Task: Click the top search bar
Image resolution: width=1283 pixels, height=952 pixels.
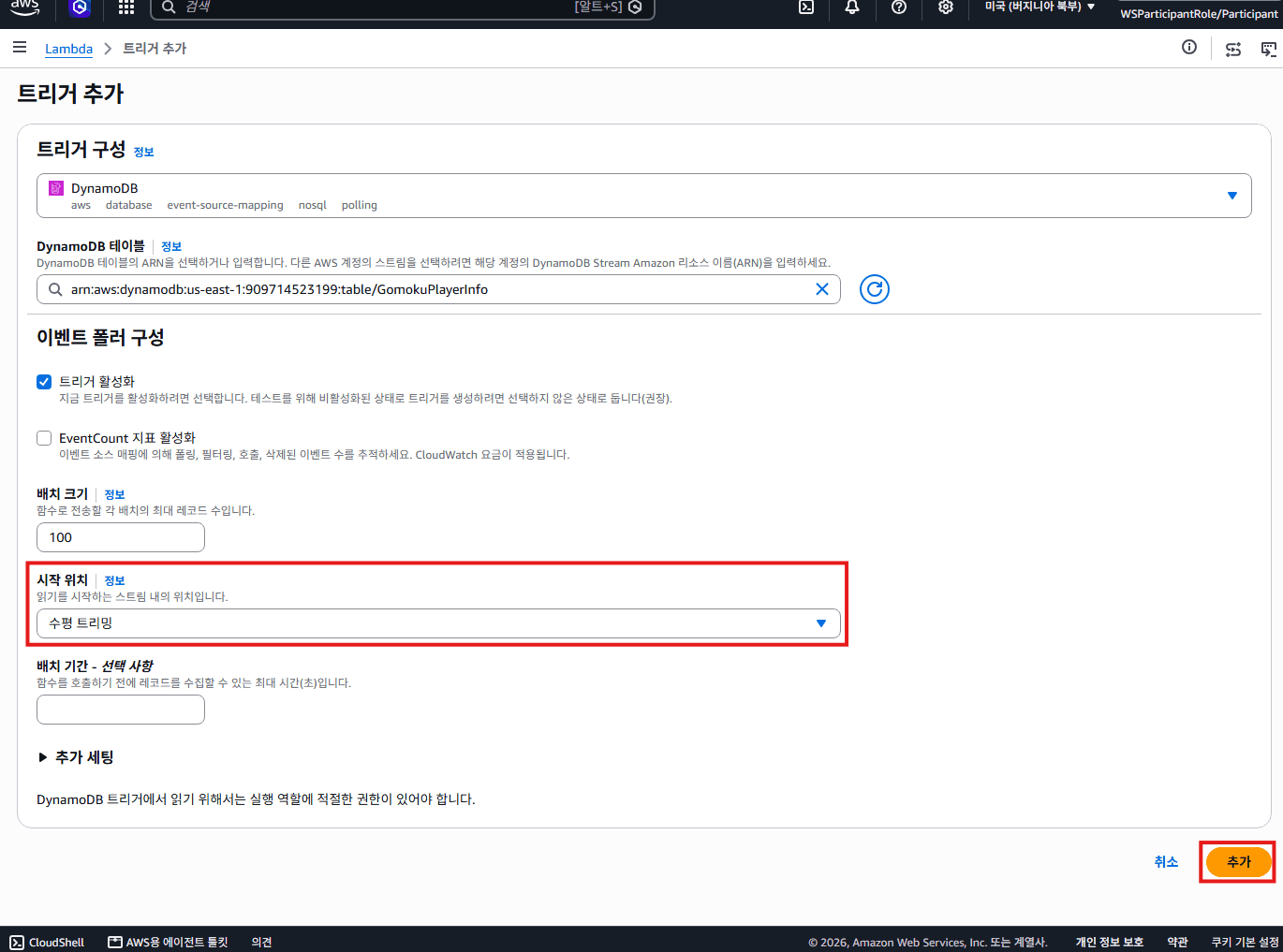Action: click(403, 7)
